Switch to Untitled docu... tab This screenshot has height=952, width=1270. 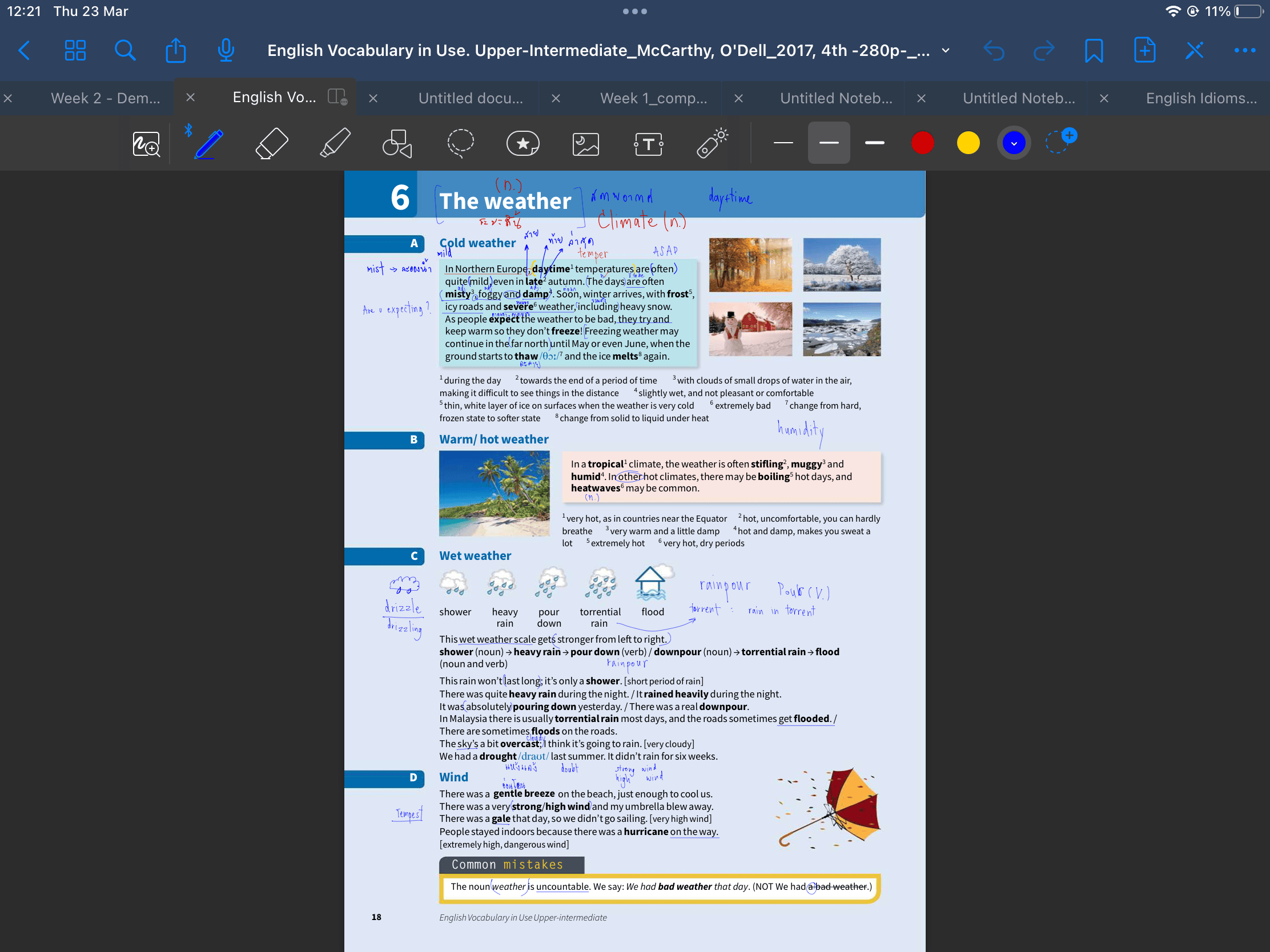470,98
